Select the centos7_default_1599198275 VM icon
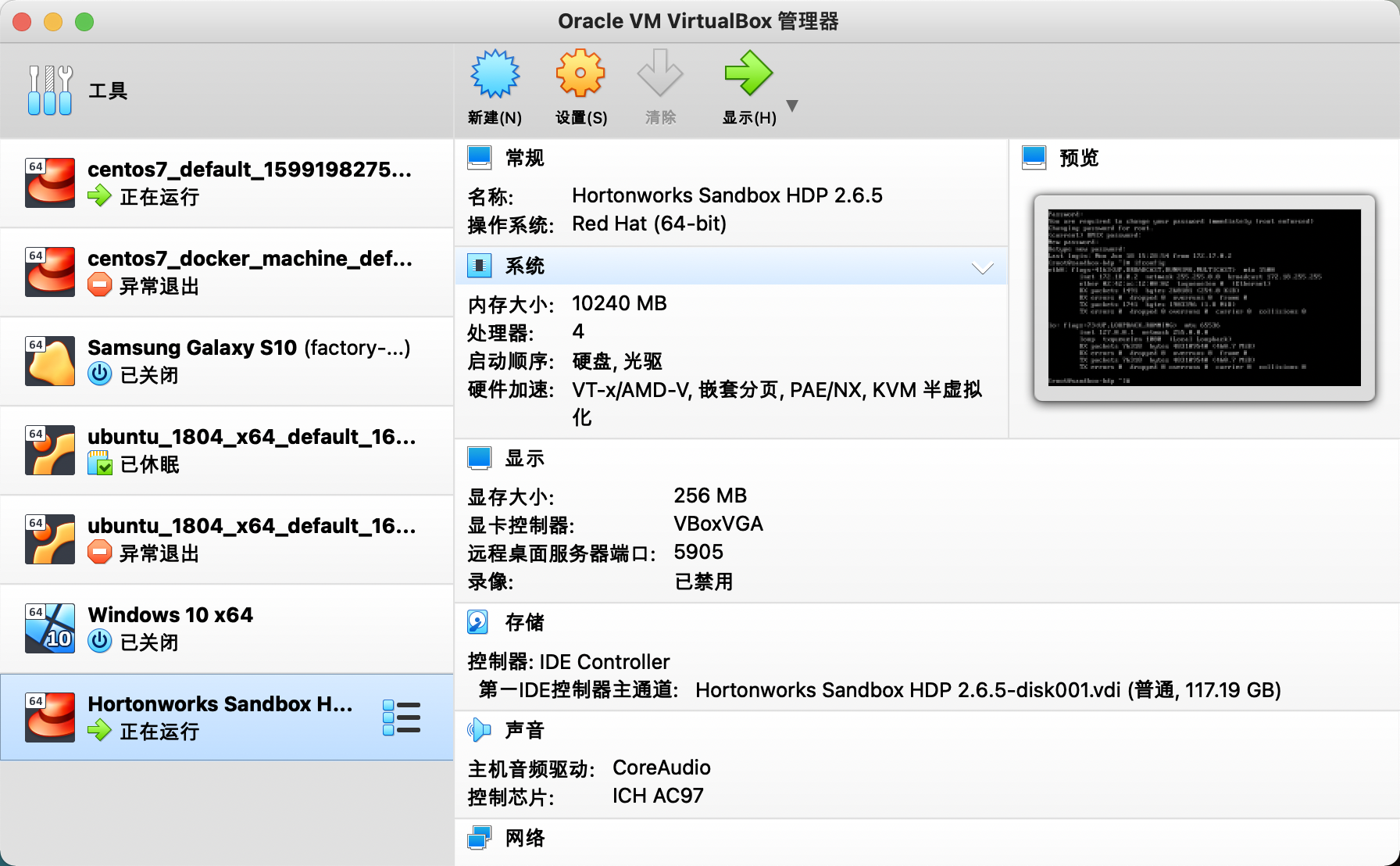This screenshot has width=1400, height=866. point(50,183)
